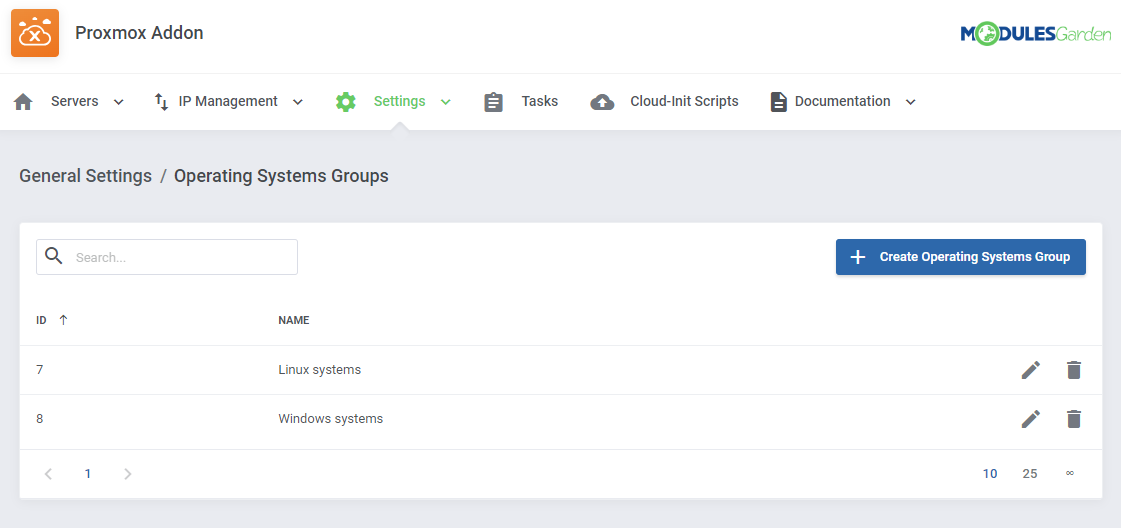The width and height of the screenshot is (1121, 528).
Task: Click the Windows systems name cell
Action: coord(330,419)
